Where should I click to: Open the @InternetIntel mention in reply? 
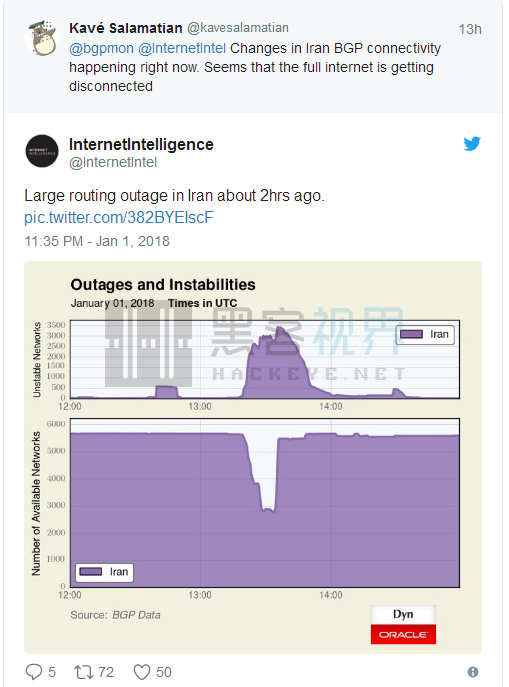pos(182,48)
